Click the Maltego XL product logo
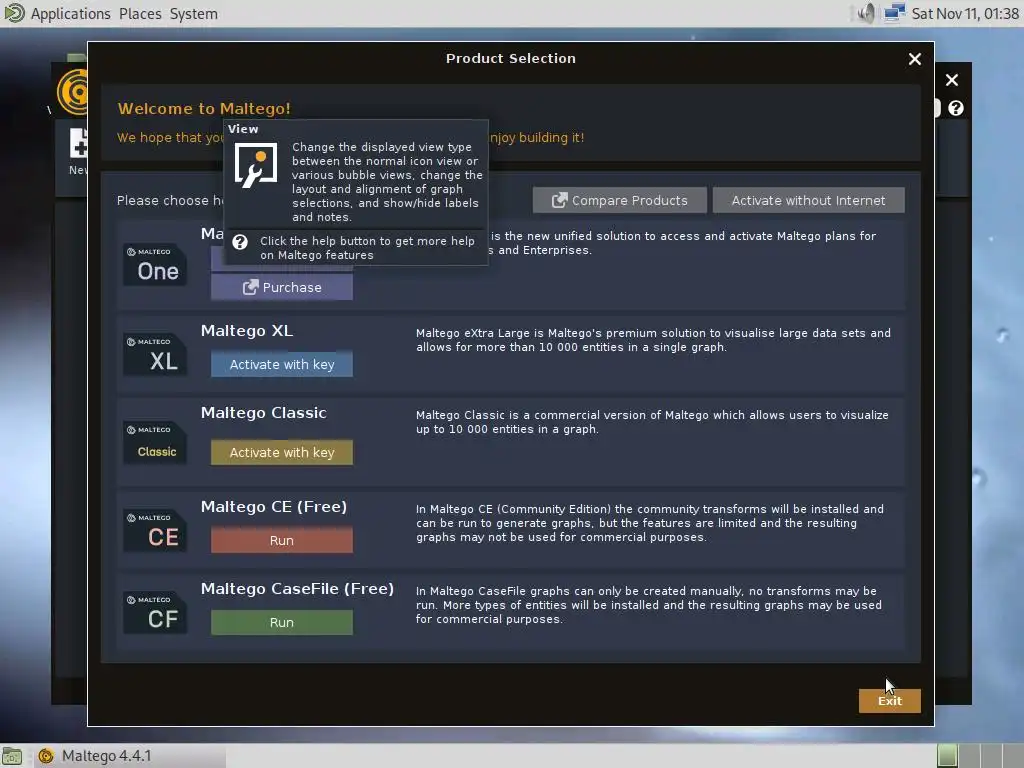Viewport: 1024px width, 768px height. click(x=155, y=355)
